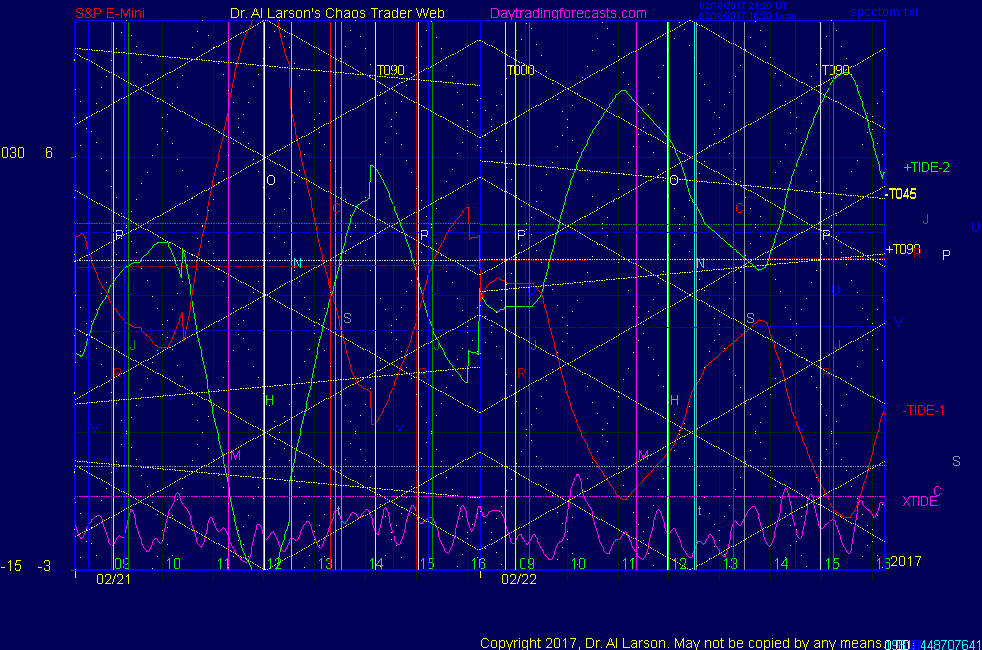Click the "-T045" line label
The width and height of the screenshot is (982, 650).
pos(901,194)
